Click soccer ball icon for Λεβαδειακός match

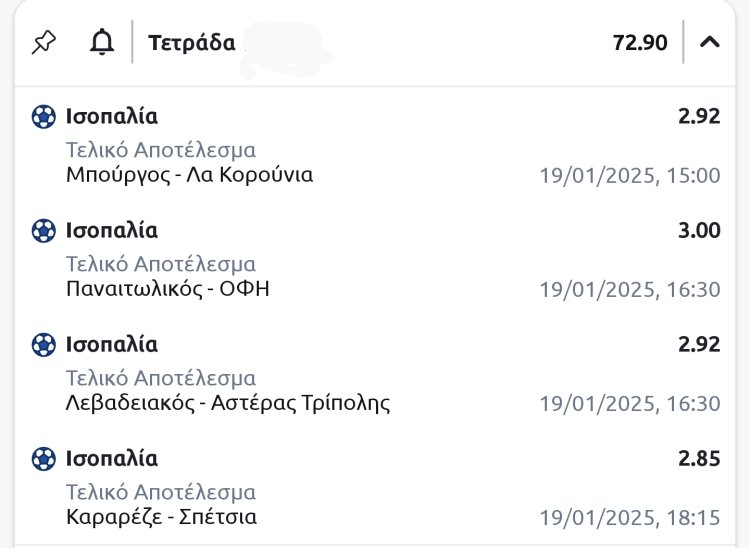point(43,345)
